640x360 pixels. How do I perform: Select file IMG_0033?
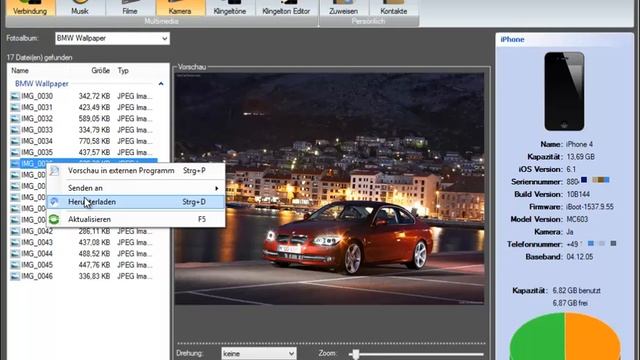37,130
